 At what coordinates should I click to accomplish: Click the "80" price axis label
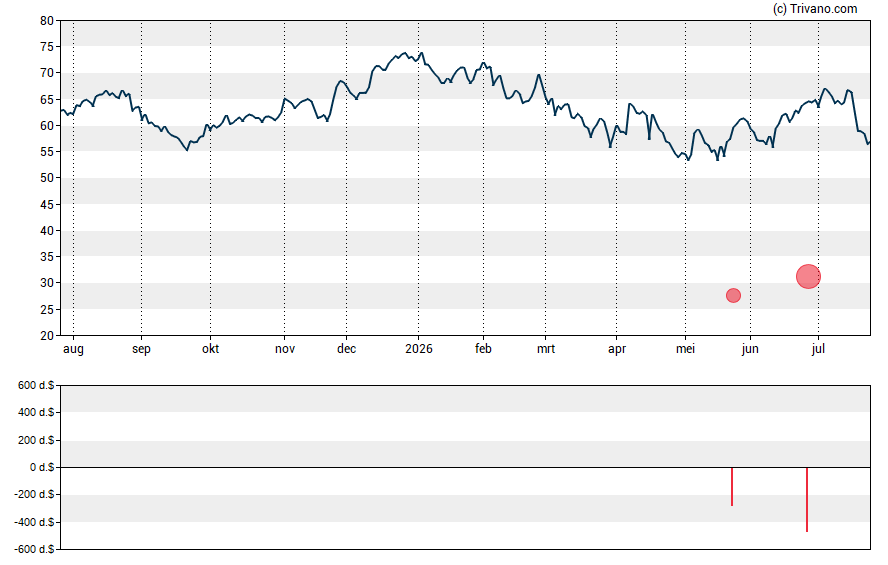(47, 21)
